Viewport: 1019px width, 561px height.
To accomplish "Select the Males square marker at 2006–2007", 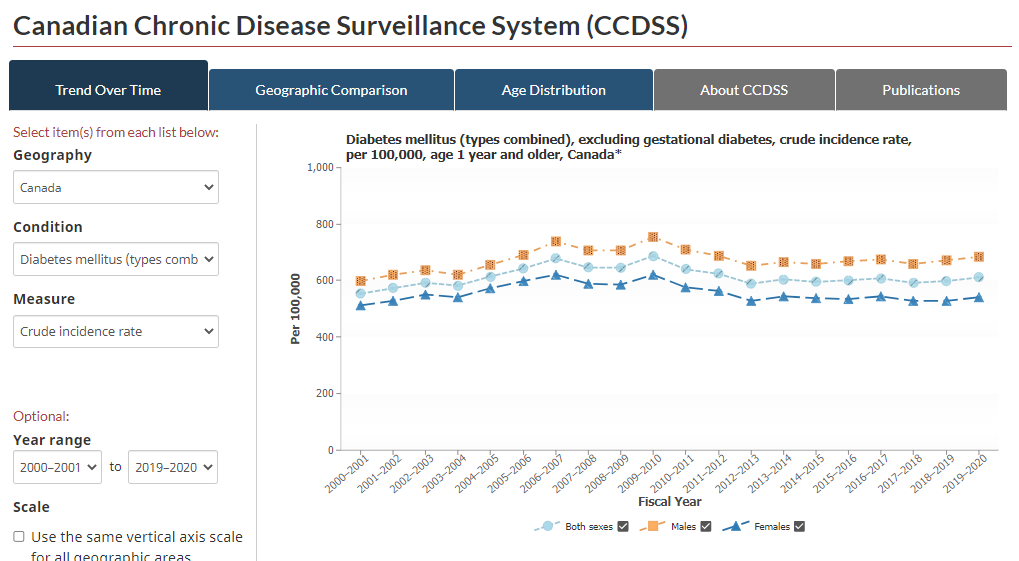I will pos(556,241).
